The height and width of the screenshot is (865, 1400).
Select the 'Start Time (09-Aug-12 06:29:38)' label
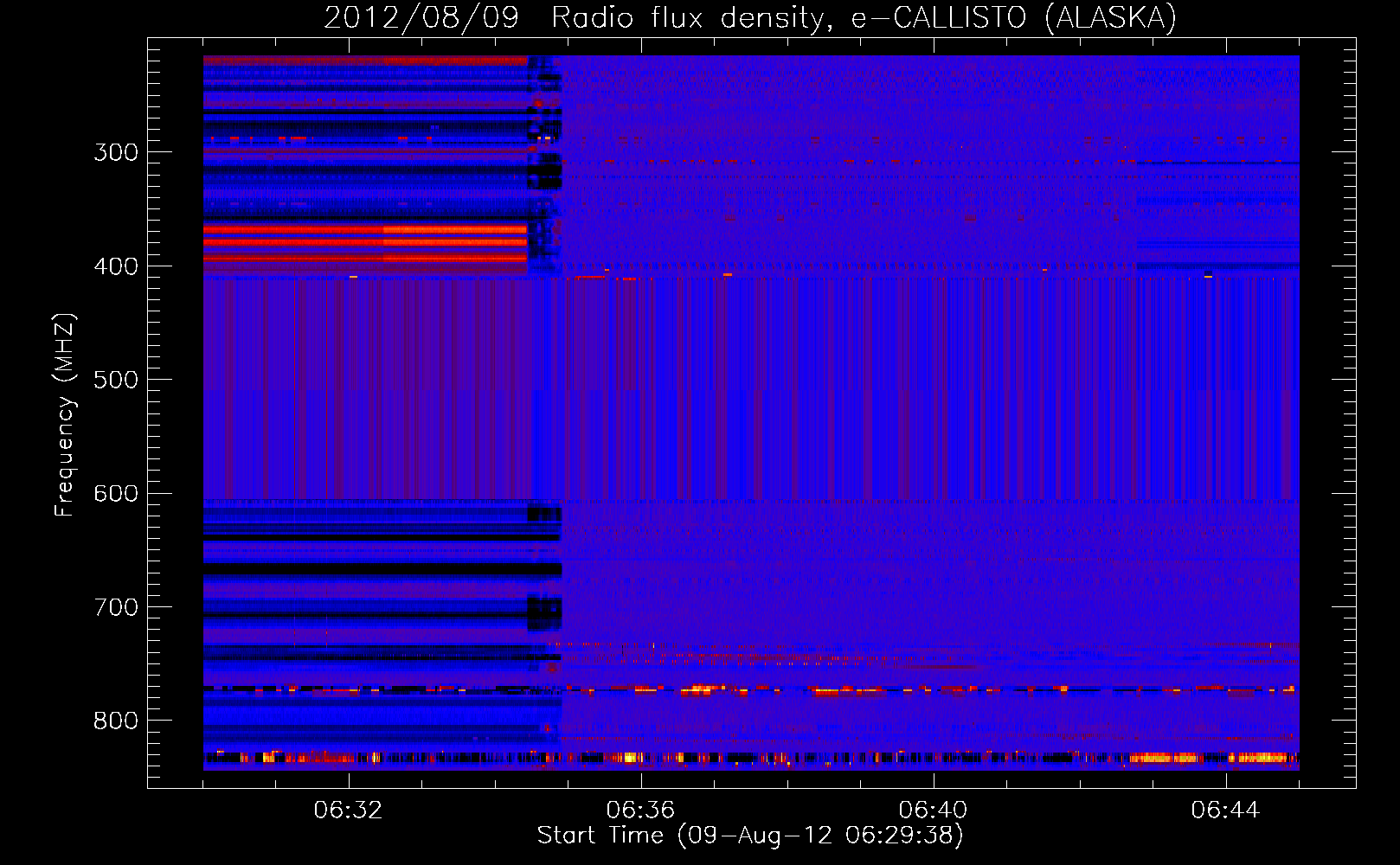(750, 836)
